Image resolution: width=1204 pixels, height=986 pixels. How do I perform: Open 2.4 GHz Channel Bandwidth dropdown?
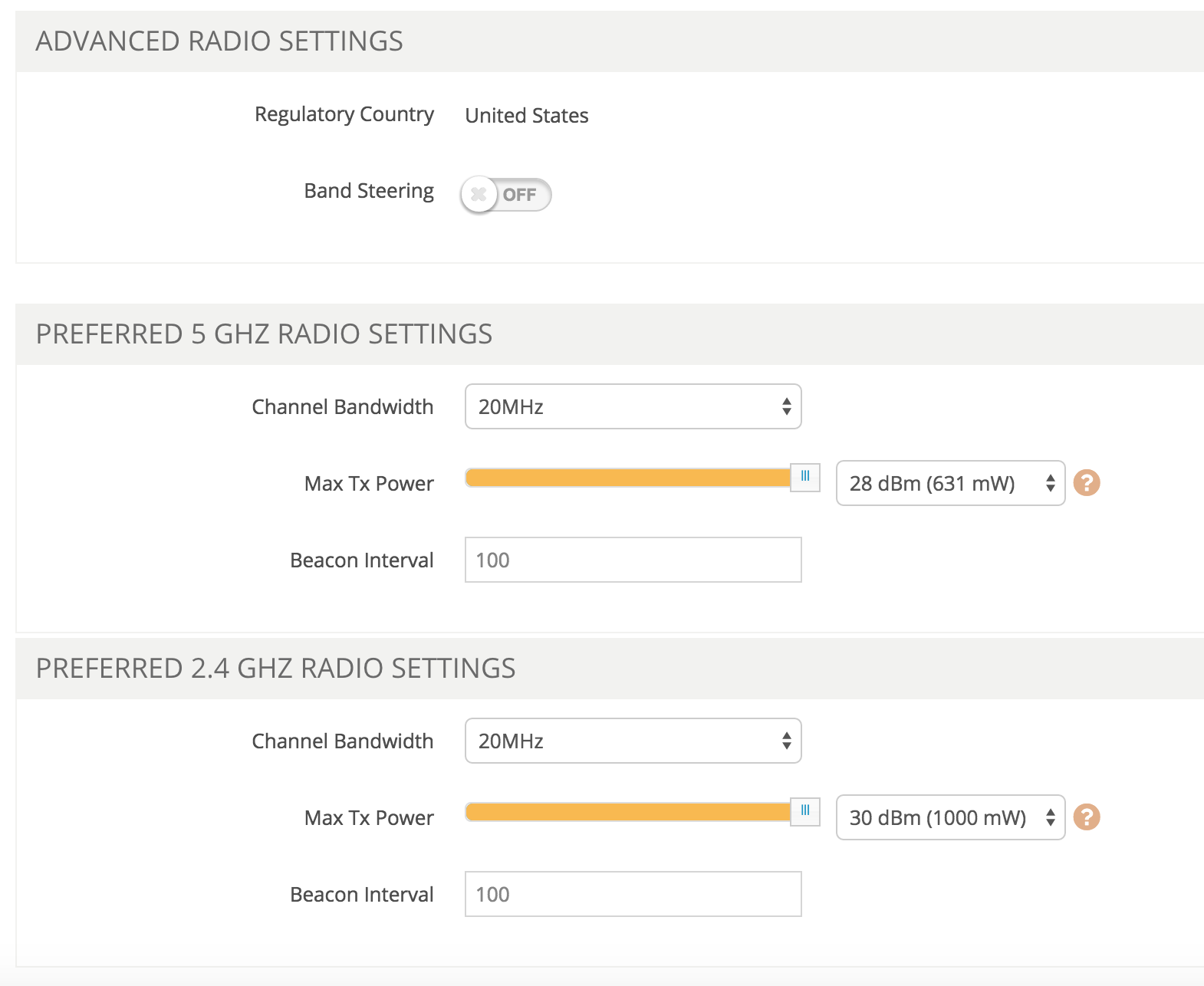[x=633, y=741]
